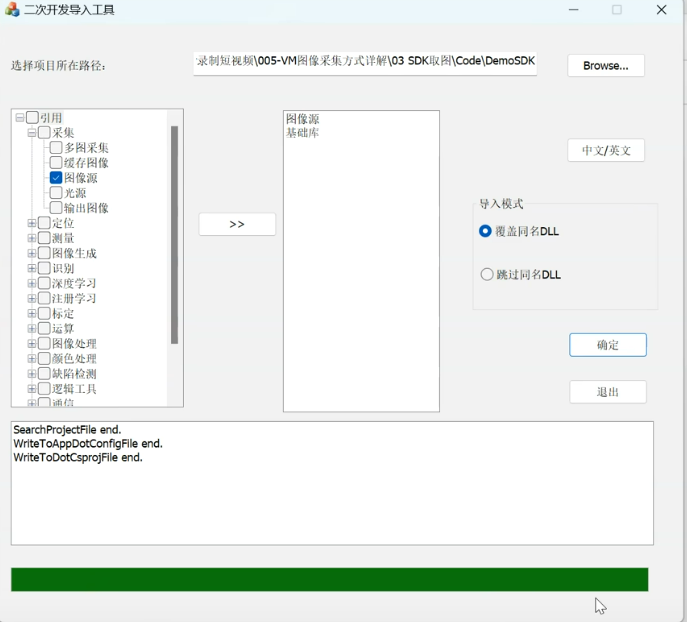The height and width of the screenshot is (622, 687).
Task: Expand the 图像处理 tree node
Action: (32, 343)
